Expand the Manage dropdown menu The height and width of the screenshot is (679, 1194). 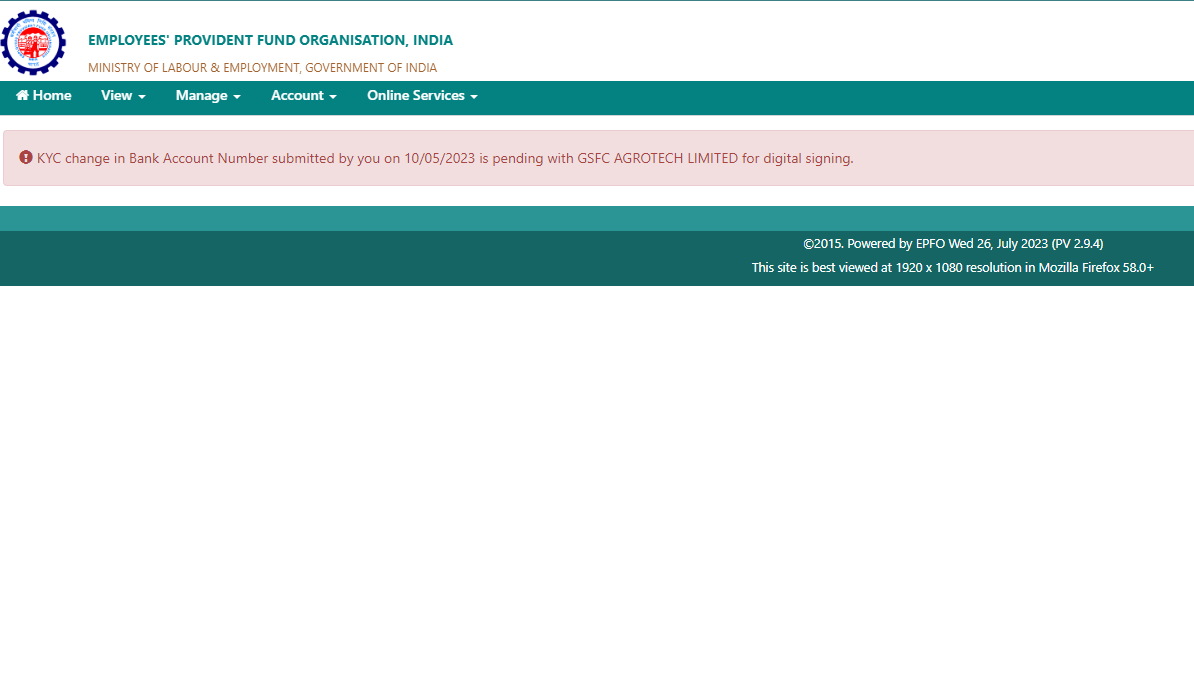pos(208,96)
